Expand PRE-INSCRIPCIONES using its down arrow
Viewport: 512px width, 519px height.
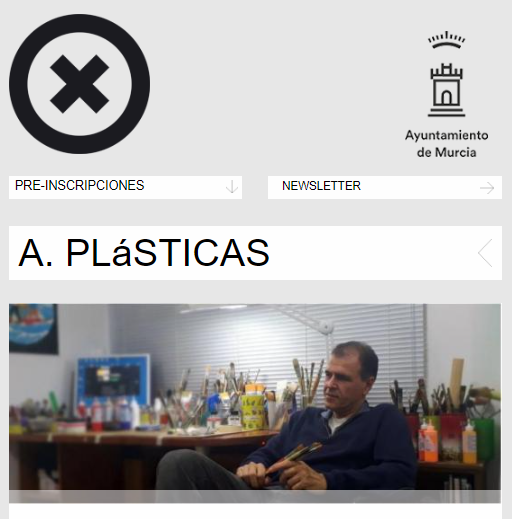point(232,187)
